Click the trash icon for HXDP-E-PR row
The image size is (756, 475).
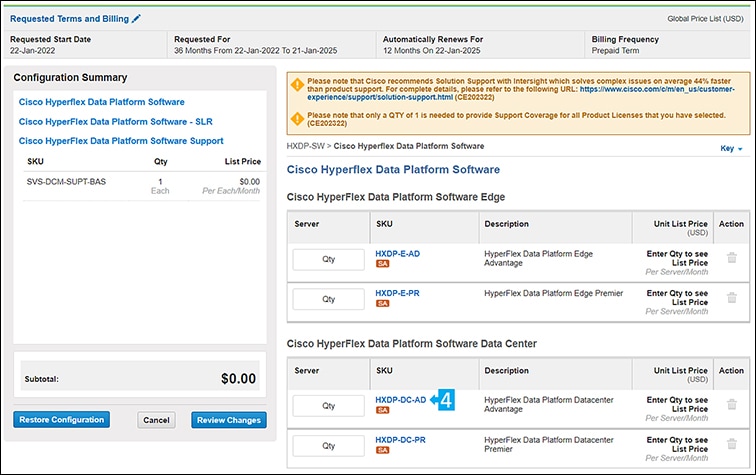732,298
